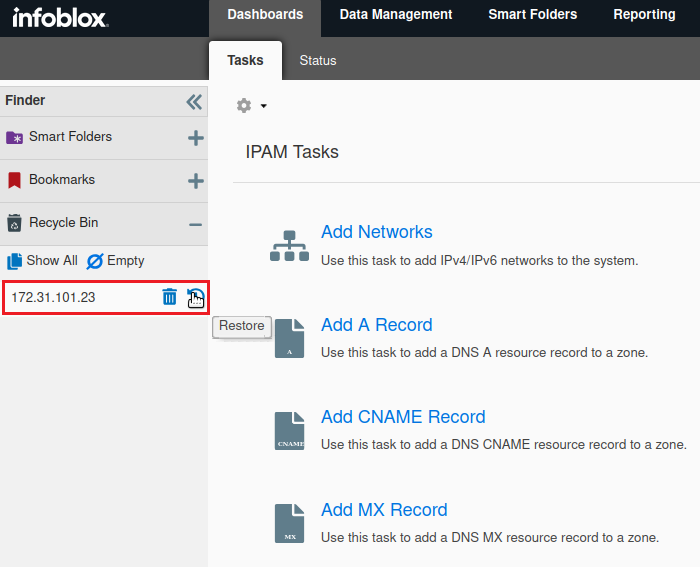Empty the Recycle Bin
The image size is (700, 567).
point(115,261)
